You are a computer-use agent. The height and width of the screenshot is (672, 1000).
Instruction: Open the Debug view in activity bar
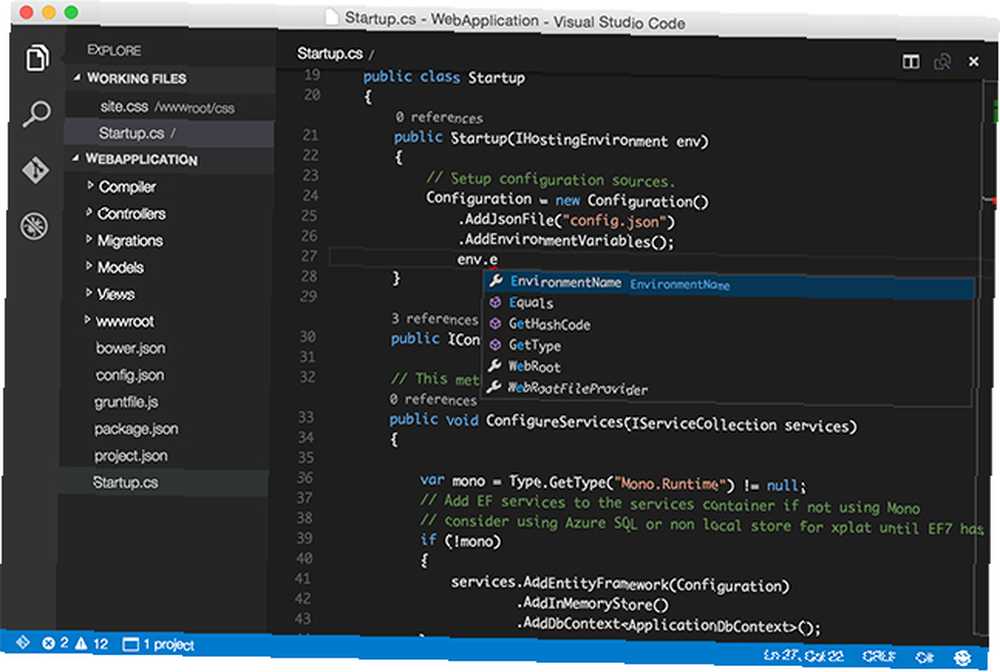tap(34, 226)
